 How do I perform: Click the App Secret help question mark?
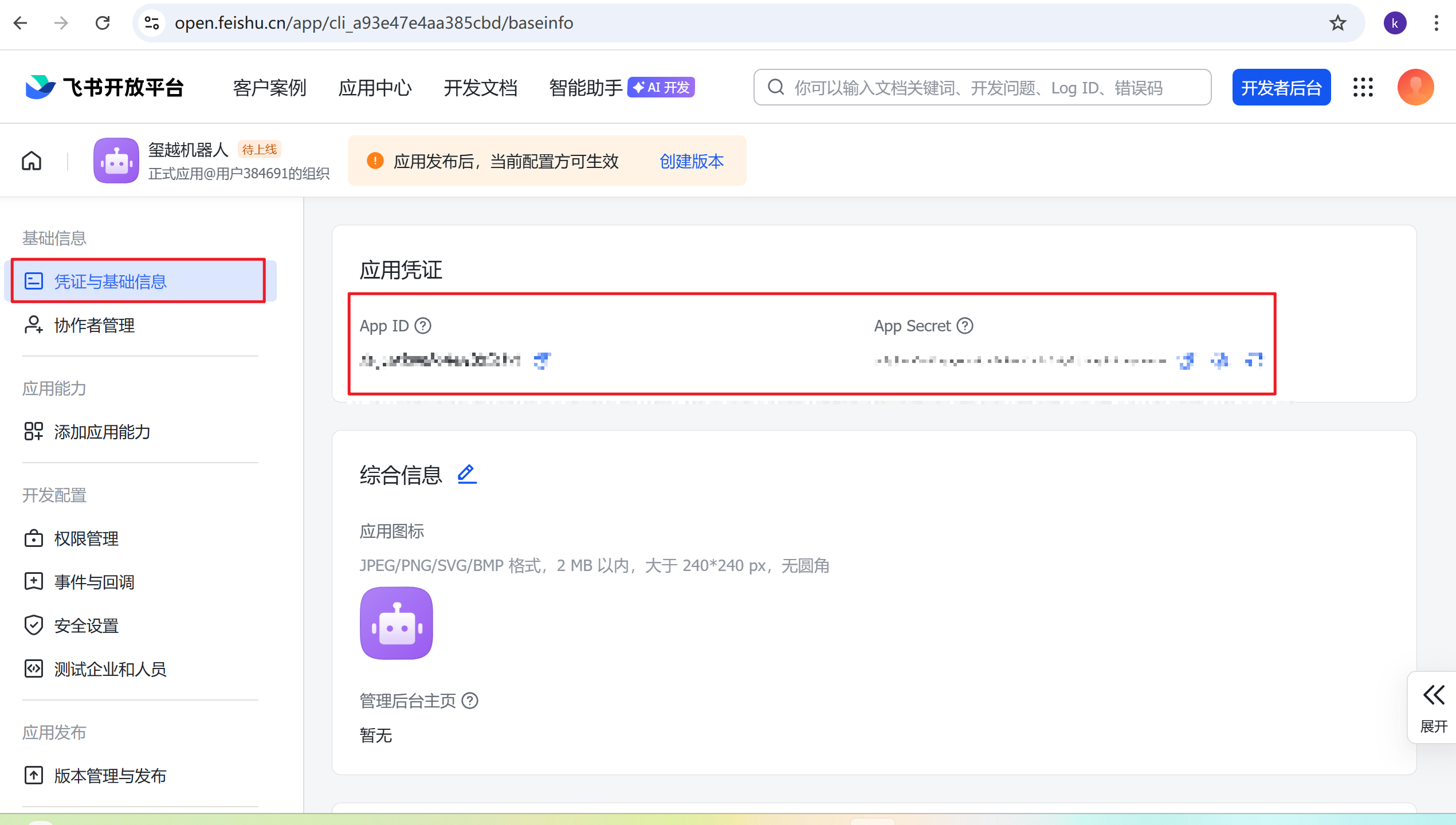[x=965, y=326]
